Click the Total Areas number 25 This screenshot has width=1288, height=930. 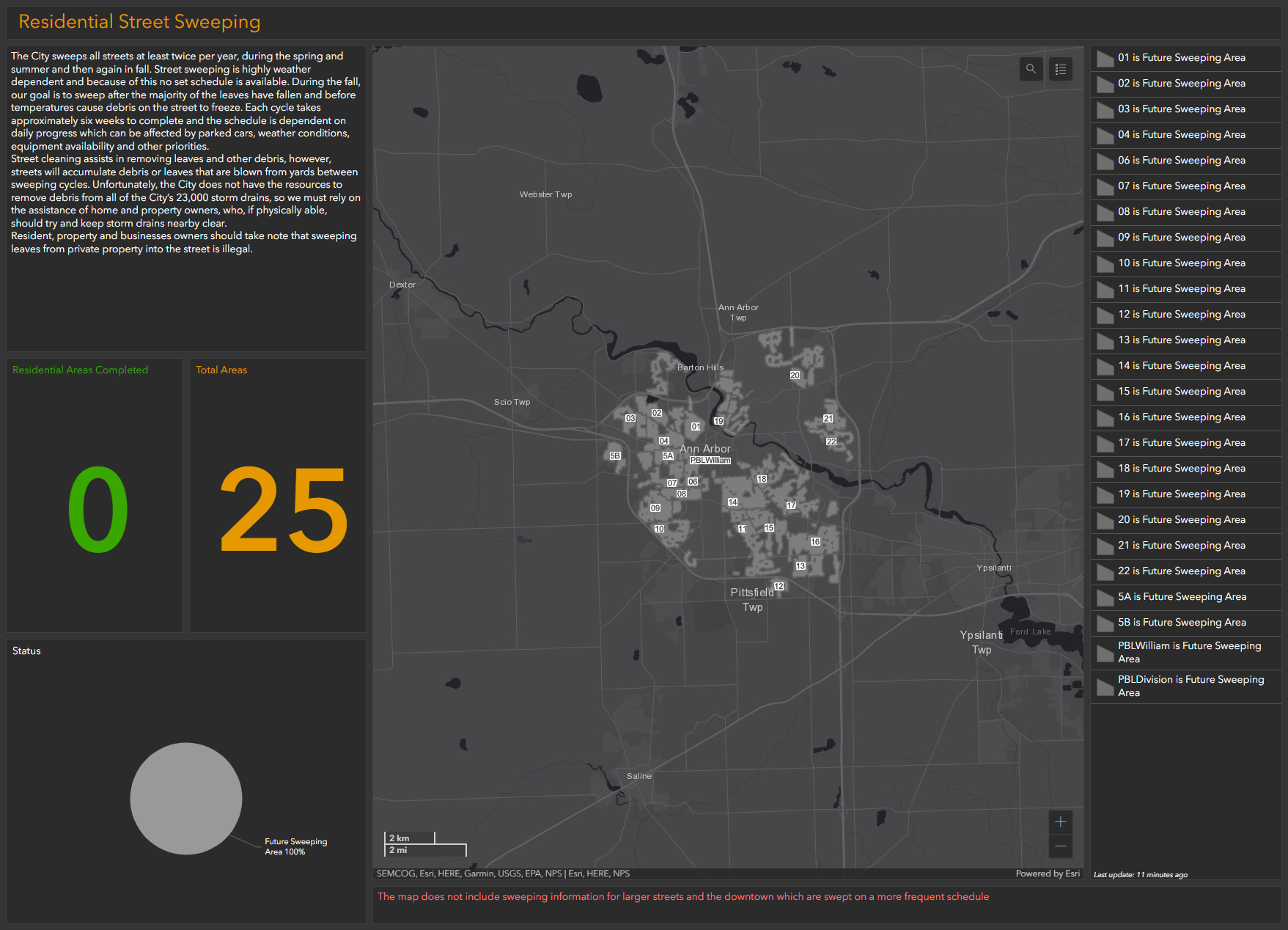click(284, 510)
